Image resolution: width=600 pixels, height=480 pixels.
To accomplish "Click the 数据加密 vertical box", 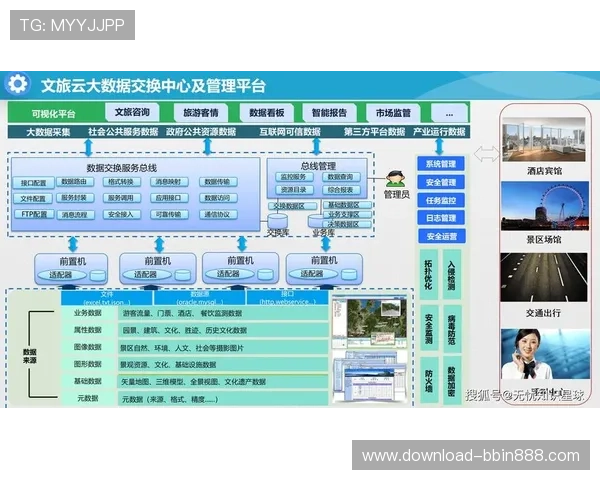I will (x=452, y=380).
